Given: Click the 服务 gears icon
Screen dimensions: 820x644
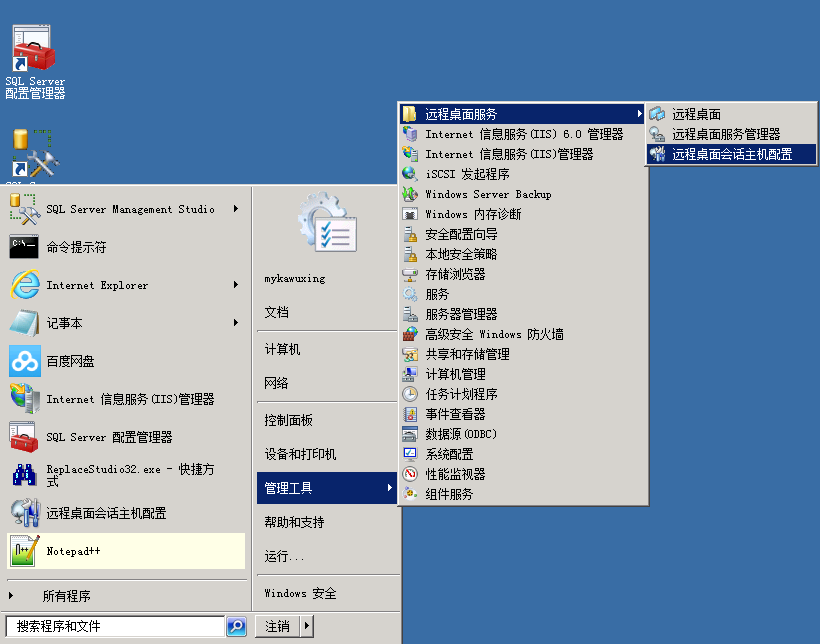Looking at the screenshot, I should pyautogui.click(x=409, y=294).
